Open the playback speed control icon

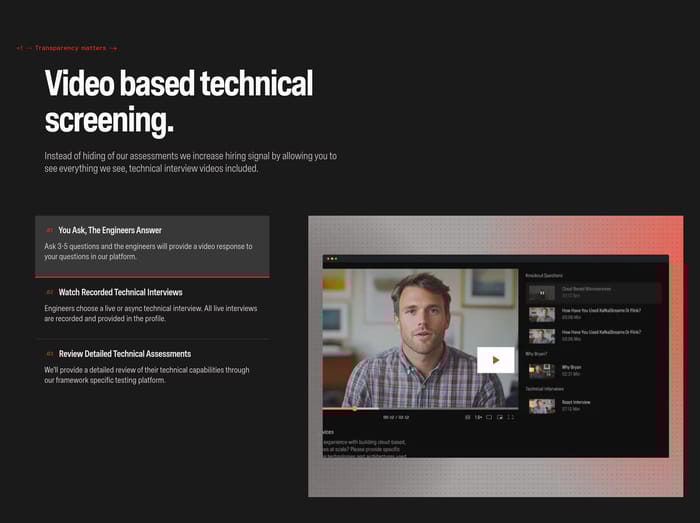[x=478, y=417]
